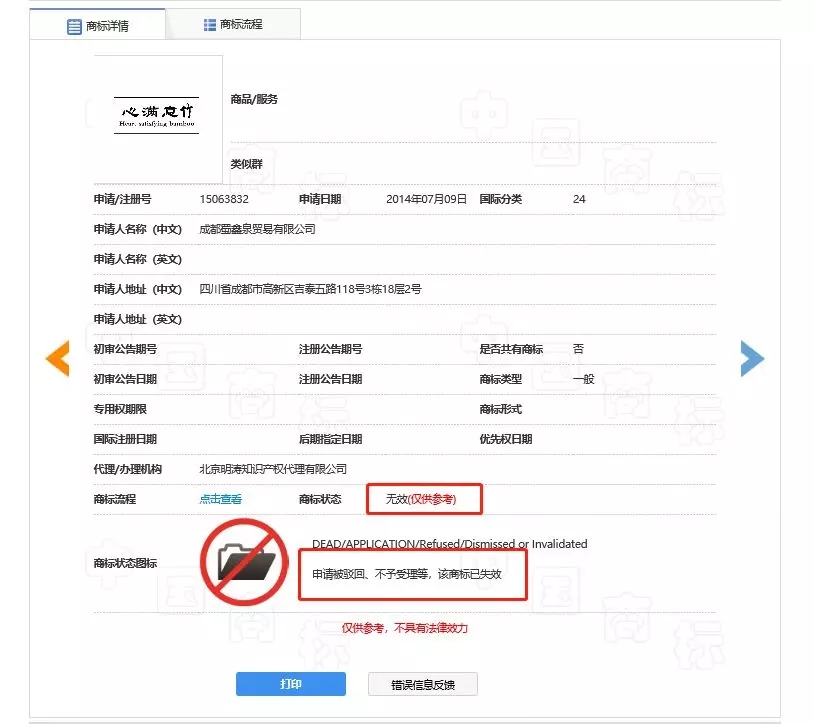Click the 申请被驳回 status description box
The height and width of the screenshot is (724, 813).
point(412,574)
